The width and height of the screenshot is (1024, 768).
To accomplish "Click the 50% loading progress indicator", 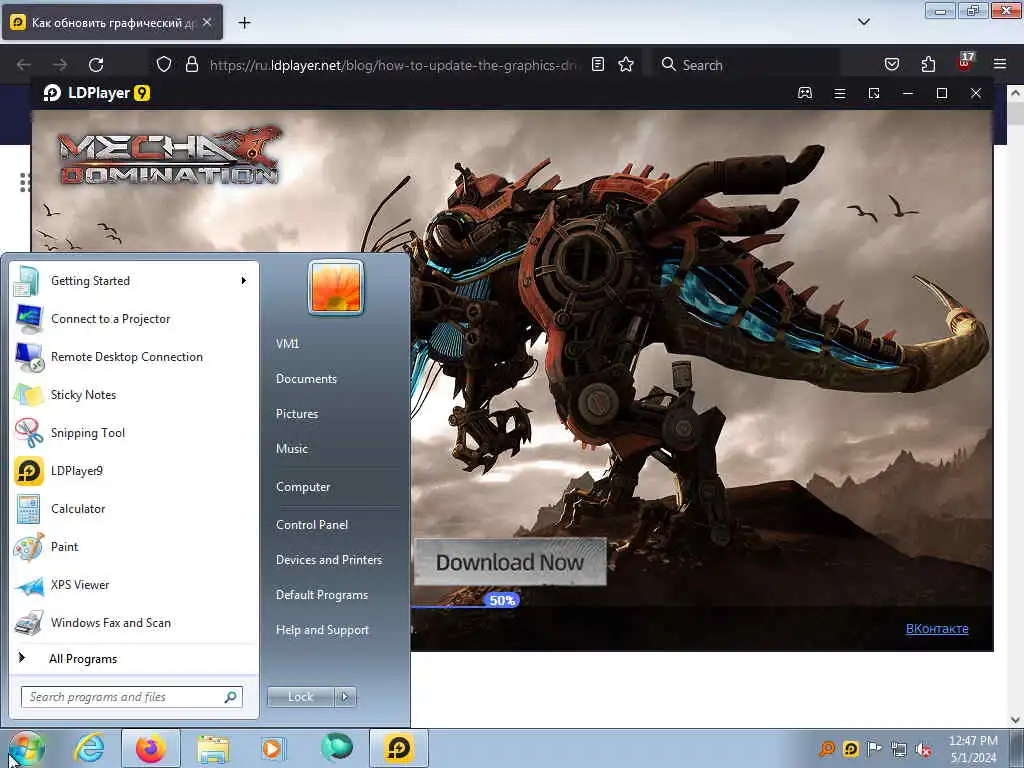I will click(x=502, y=600).
